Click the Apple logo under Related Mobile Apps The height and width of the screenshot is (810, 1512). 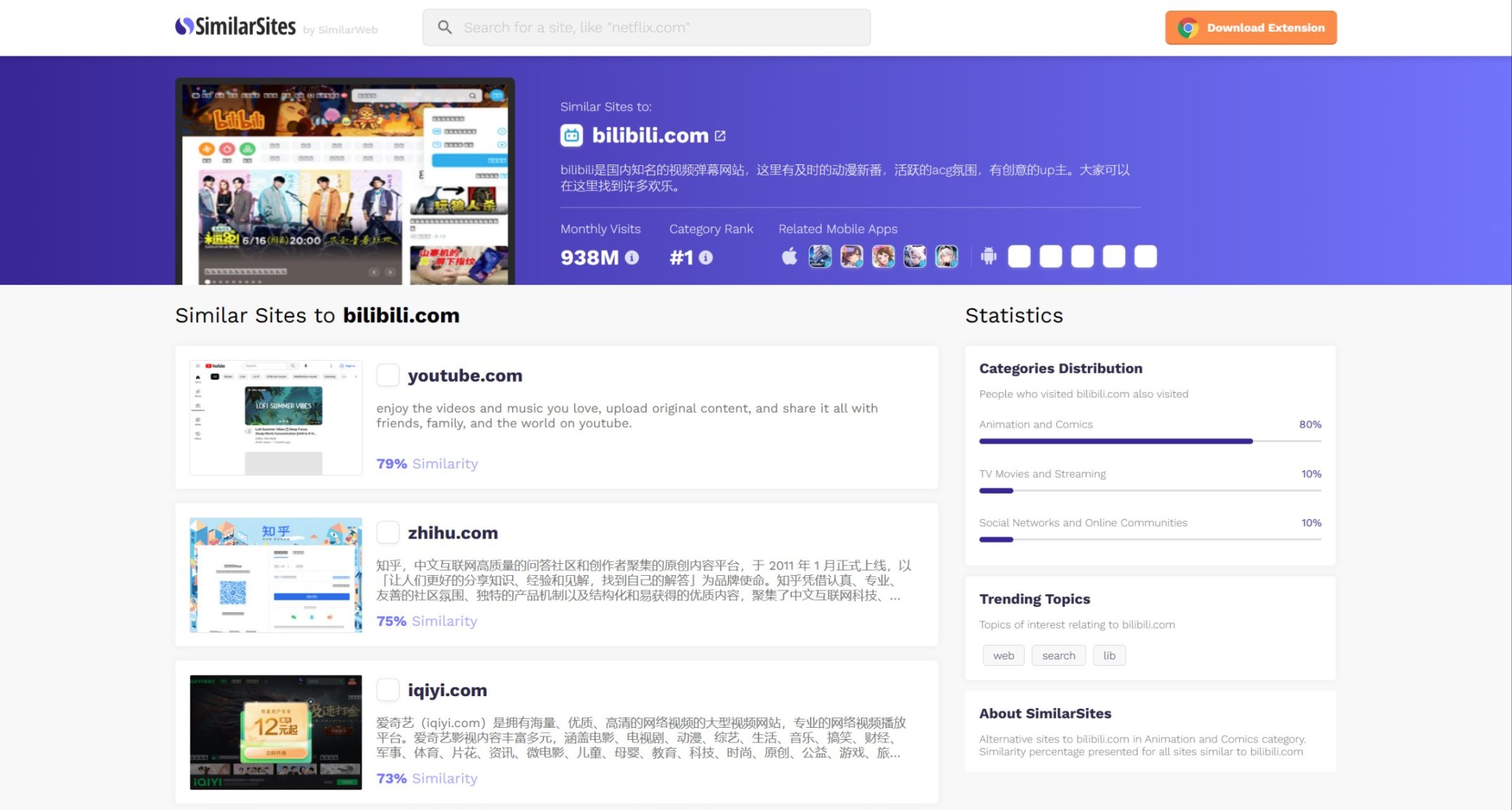pos(790,256)
